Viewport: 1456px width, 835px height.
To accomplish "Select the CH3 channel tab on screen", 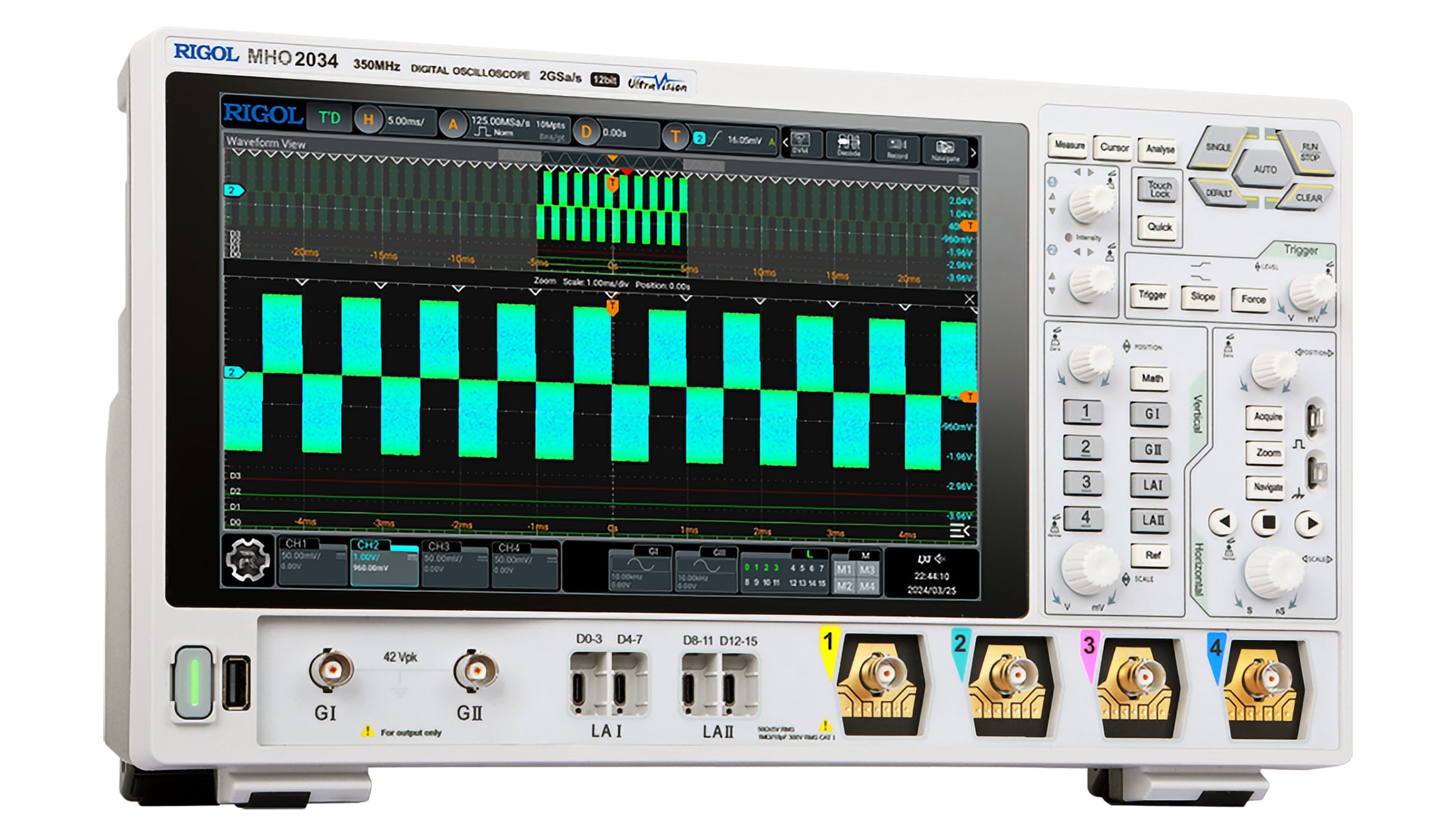I will [455, 564].
